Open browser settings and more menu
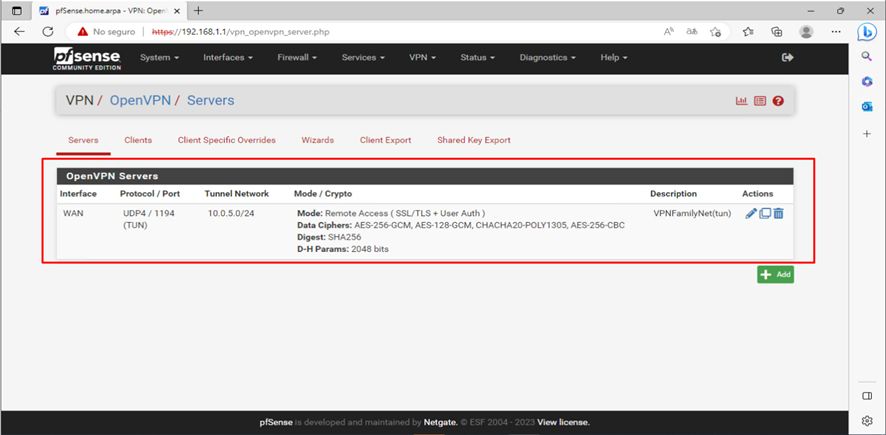Viewport: 886px width, 435px height. click(x=835, y=32)
